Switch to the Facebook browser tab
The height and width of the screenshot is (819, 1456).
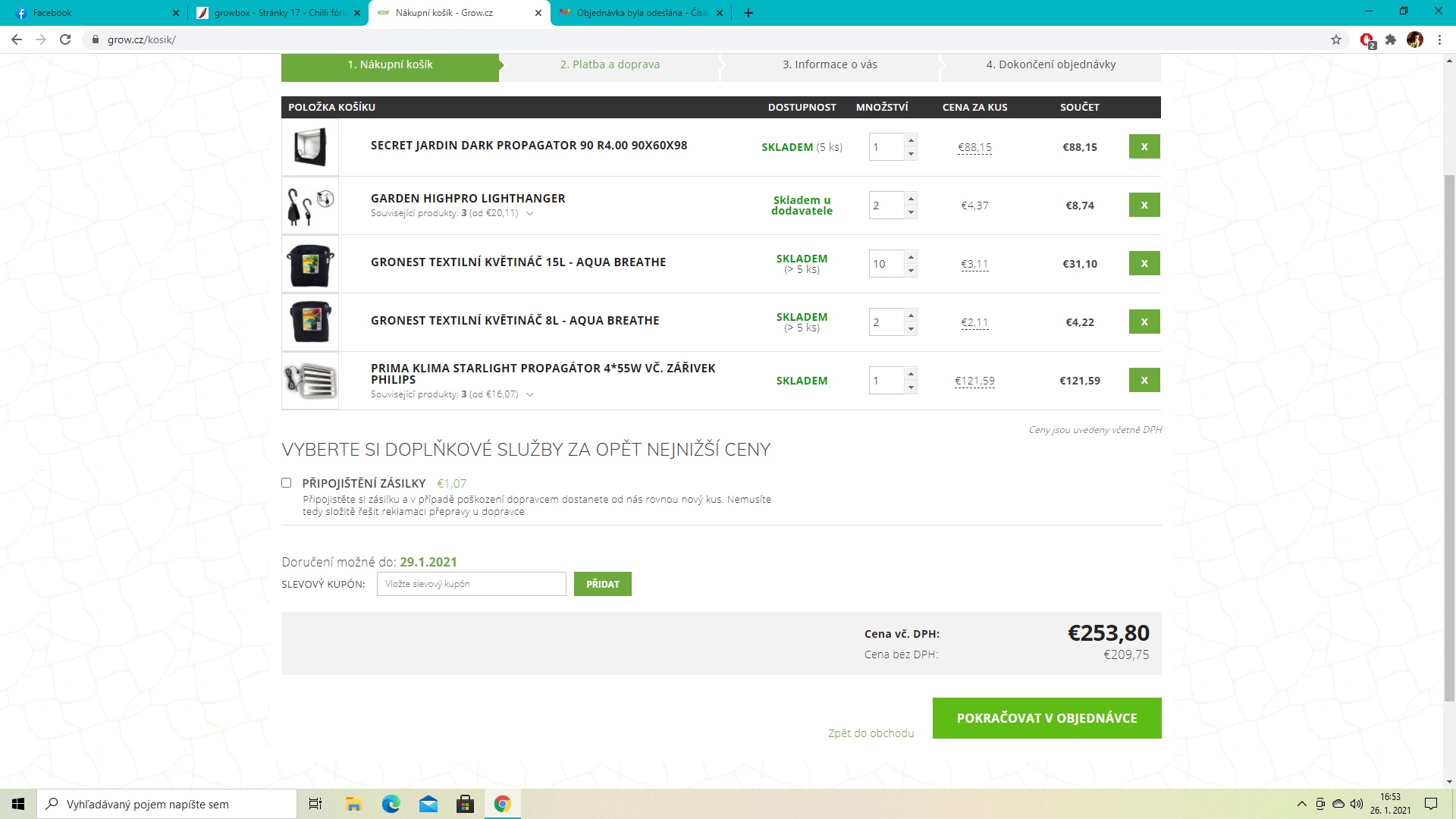pyautogui.click(x=95, y=13)
